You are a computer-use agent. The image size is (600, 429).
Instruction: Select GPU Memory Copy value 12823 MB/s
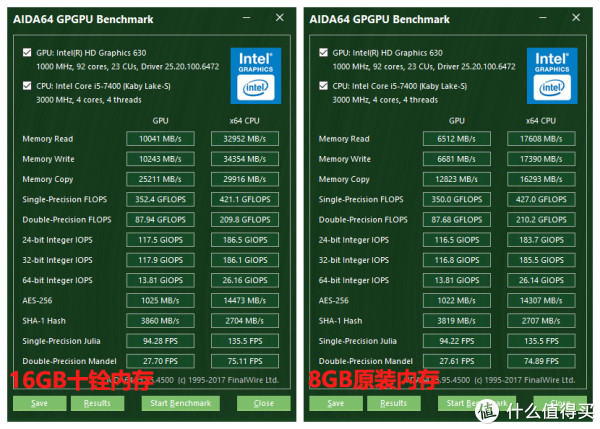457,179
